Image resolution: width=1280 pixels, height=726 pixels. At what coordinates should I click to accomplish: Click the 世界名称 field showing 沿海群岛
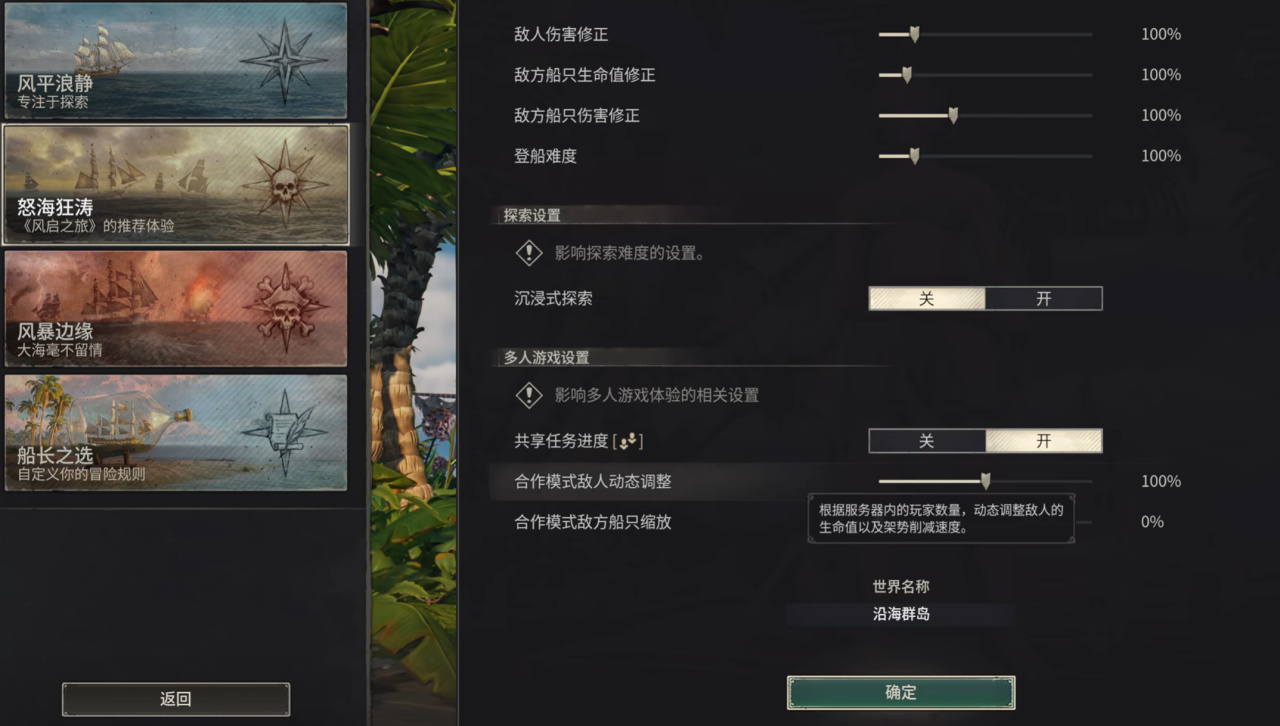(x=901, y=614)
